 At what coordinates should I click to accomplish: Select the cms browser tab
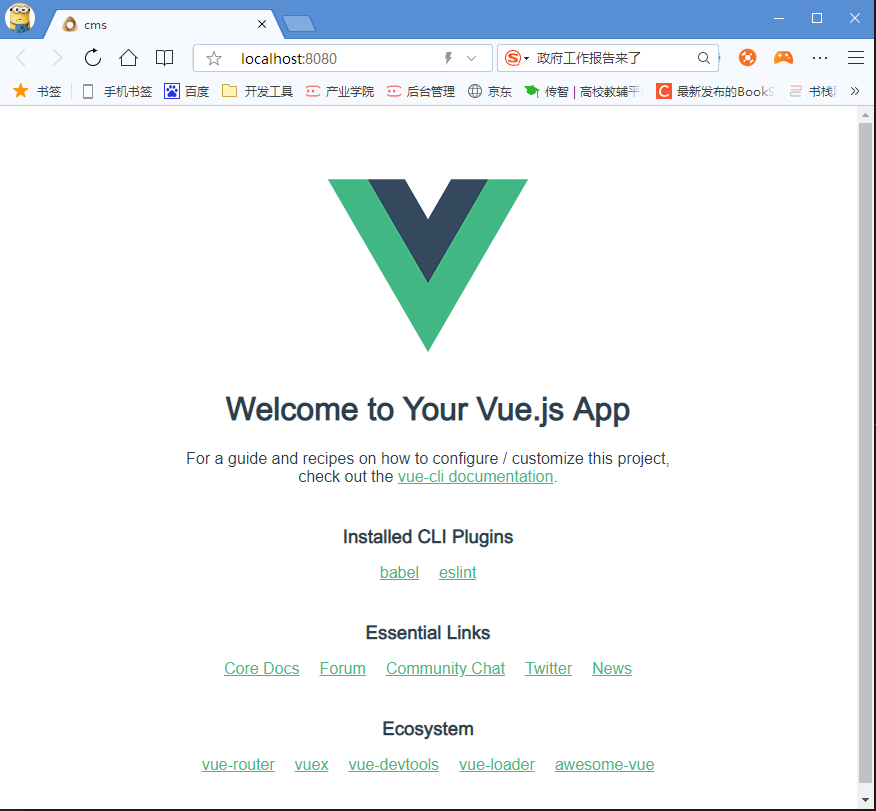click(x=162, y=24)
